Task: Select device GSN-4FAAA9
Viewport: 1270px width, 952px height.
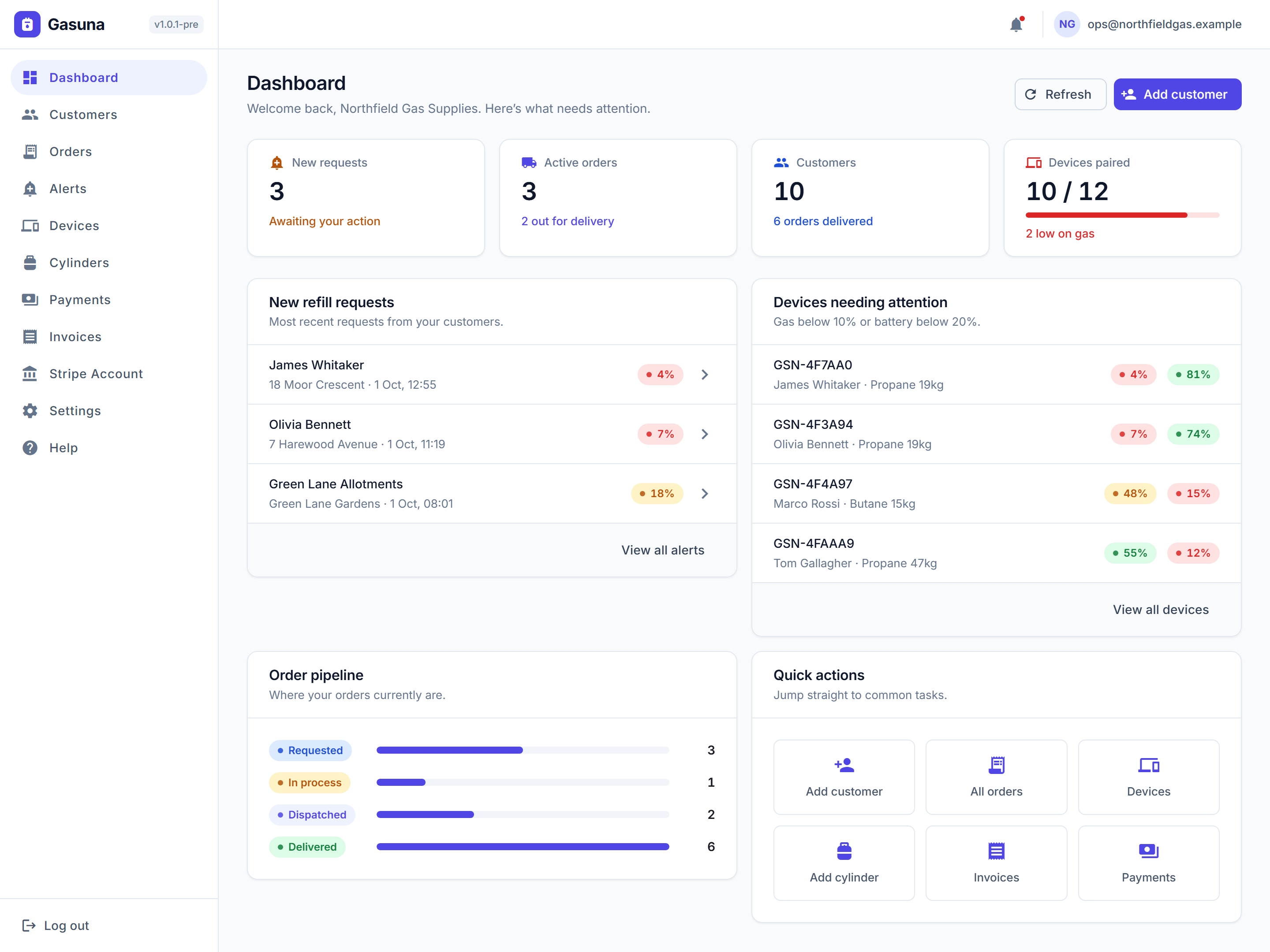Action: click(996, 553)
